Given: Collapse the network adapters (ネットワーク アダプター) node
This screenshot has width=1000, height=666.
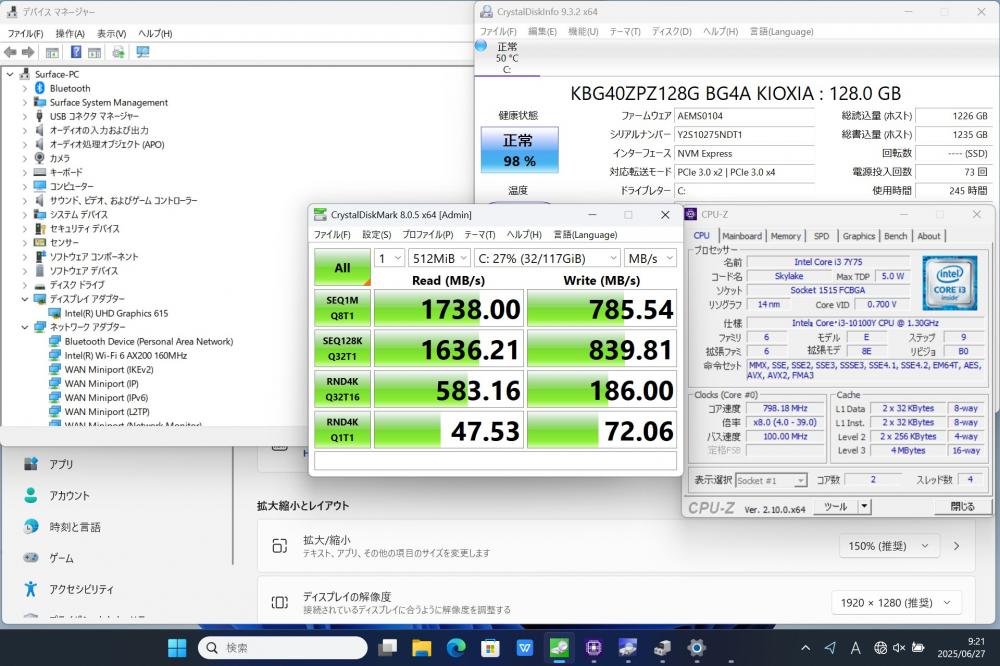Looking at the screenshot, I should click(x=25, y=327).
